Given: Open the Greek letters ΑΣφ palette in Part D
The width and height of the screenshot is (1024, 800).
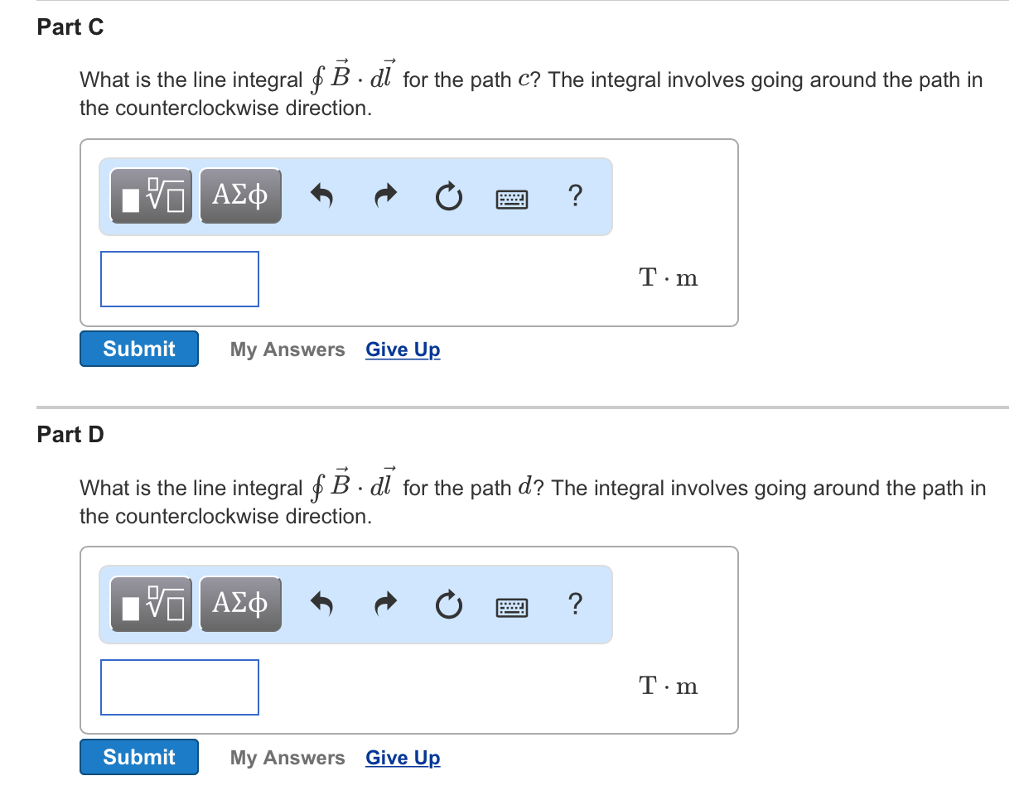Looking at the screenshot, I should tap(240, 603).
